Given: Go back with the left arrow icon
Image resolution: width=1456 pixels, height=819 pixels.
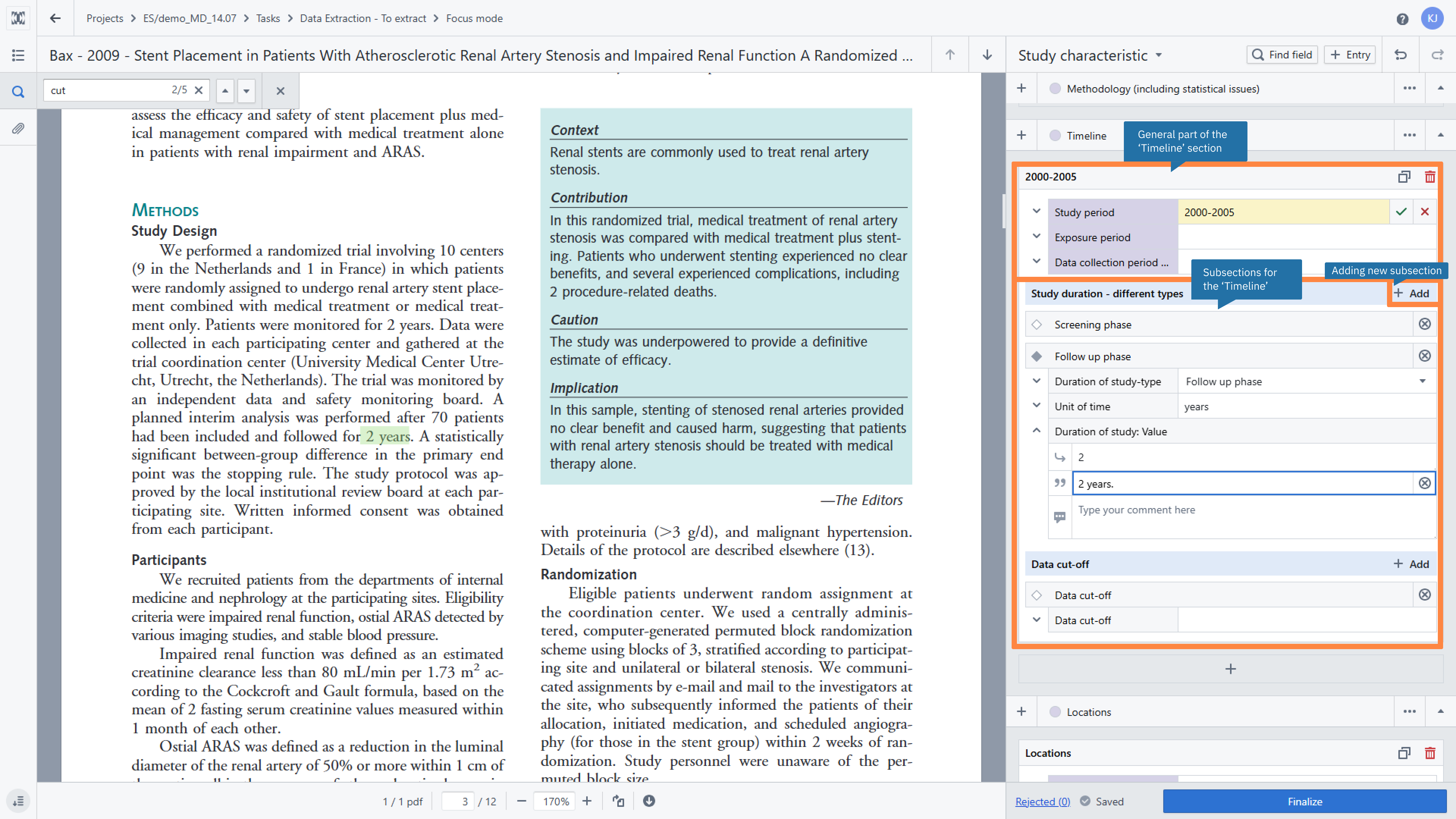Looking at the screenshot, I should point(55,18).
